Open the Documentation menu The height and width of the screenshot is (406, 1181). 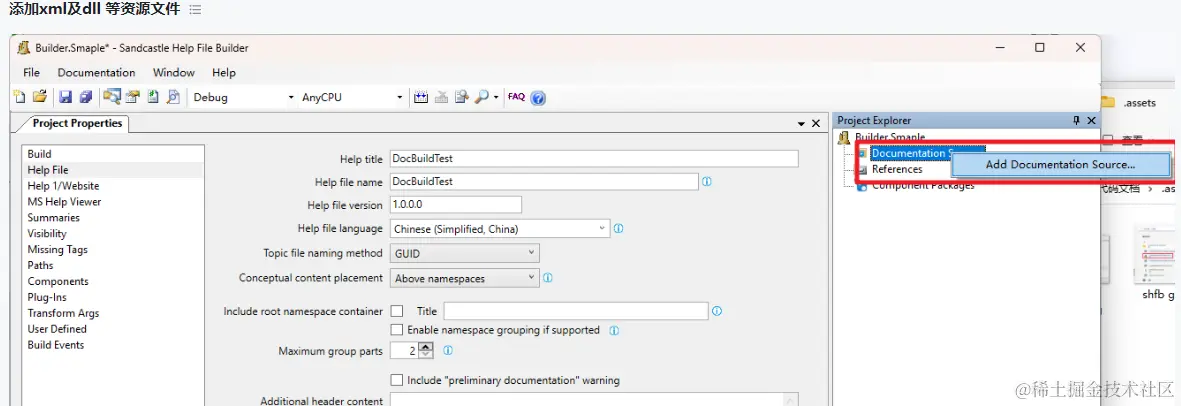(96, 72)
